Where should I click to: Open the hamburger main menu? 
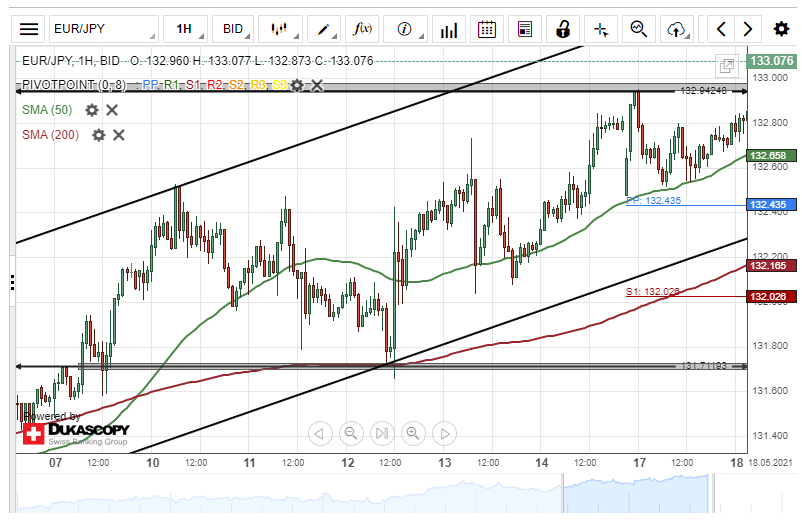coord(30,30)
